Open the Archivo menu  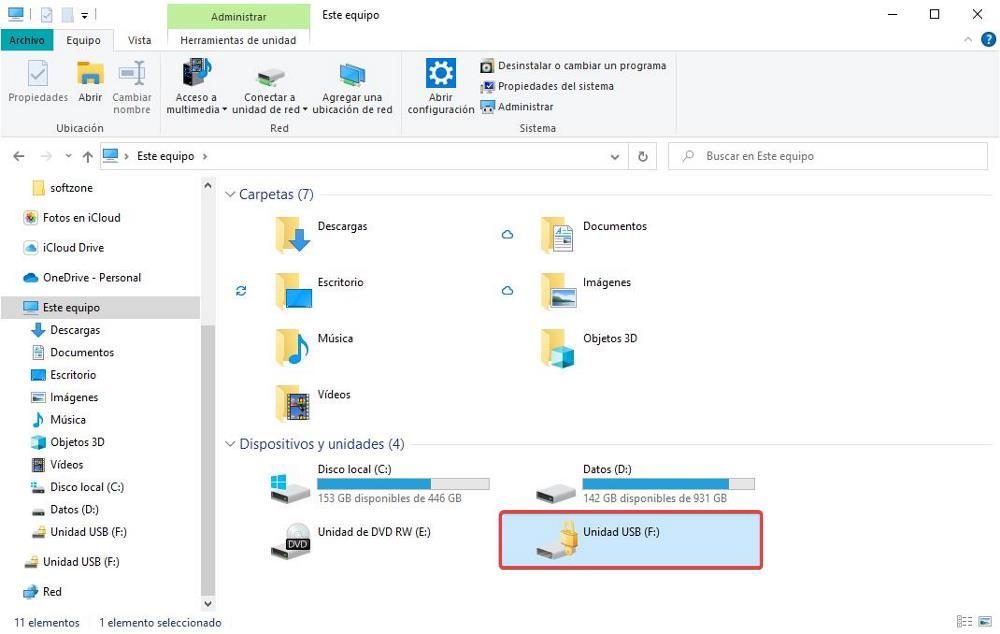coord(27,40)
